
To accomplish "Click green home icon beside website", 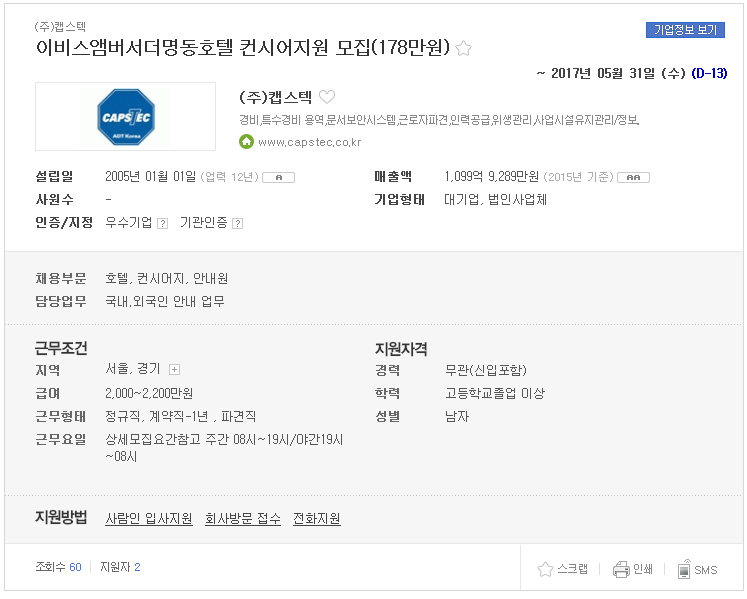I will pyautogui.click(x=246, y=142).
